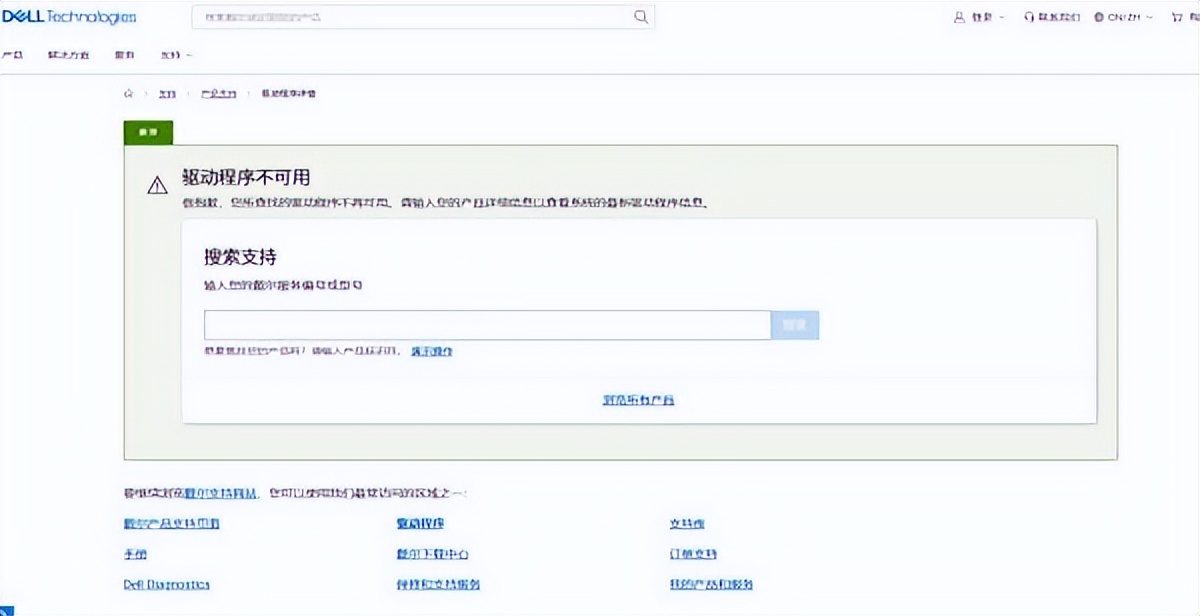Click the home icon in the breadcrumb
The width and height of the screenshot is (1200, 616).
point(128,92)
